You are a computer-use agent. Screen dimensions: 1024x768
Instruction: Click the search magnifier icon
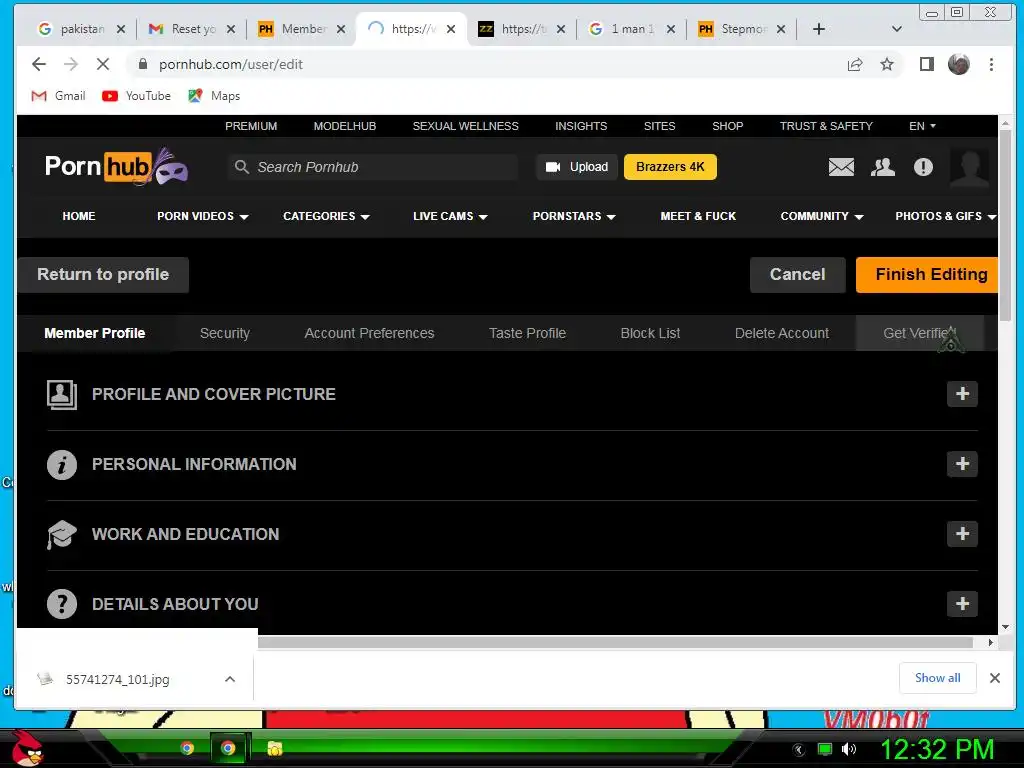[242, 167]
